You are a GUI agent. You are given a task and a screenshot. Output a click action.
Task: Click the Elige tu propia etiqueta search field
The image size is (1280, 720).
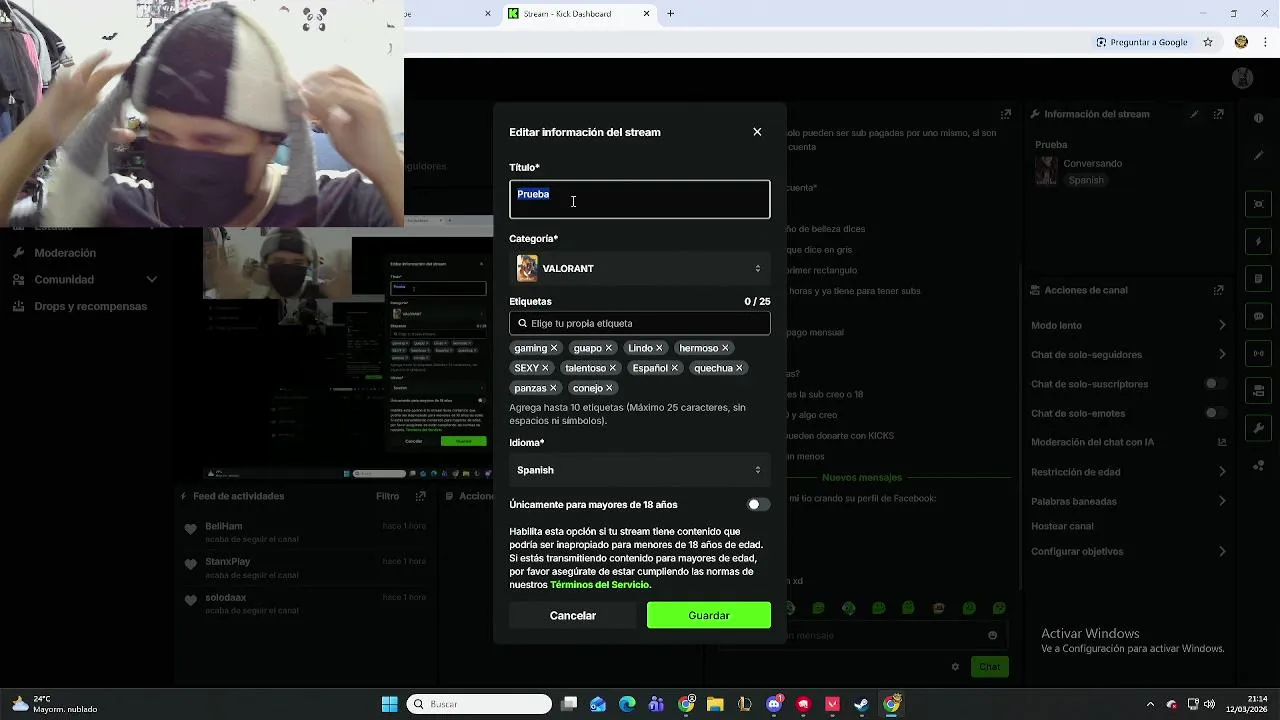640,323
